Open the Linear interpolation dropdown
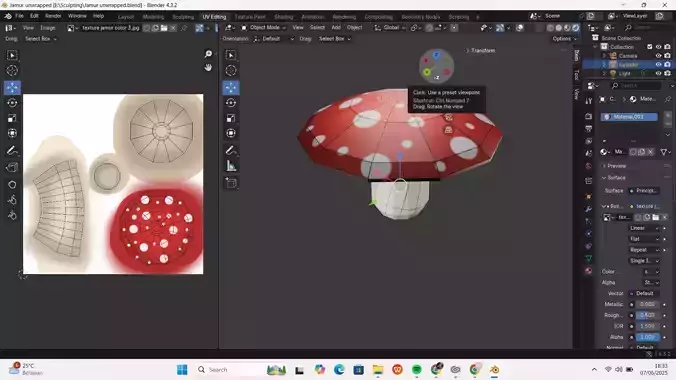Image resolution: width=676 pixels, height=380 pixels. pyautogui.click(x=644, y=228)
